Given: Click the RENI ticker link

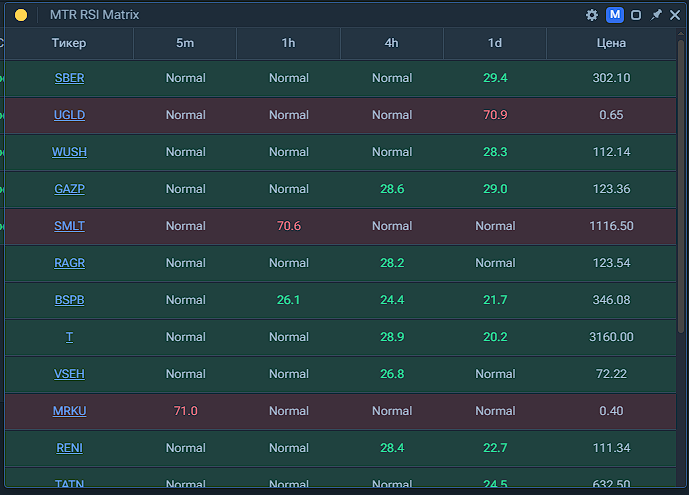Looking at the screenshot, I should (x=69, y=448).
